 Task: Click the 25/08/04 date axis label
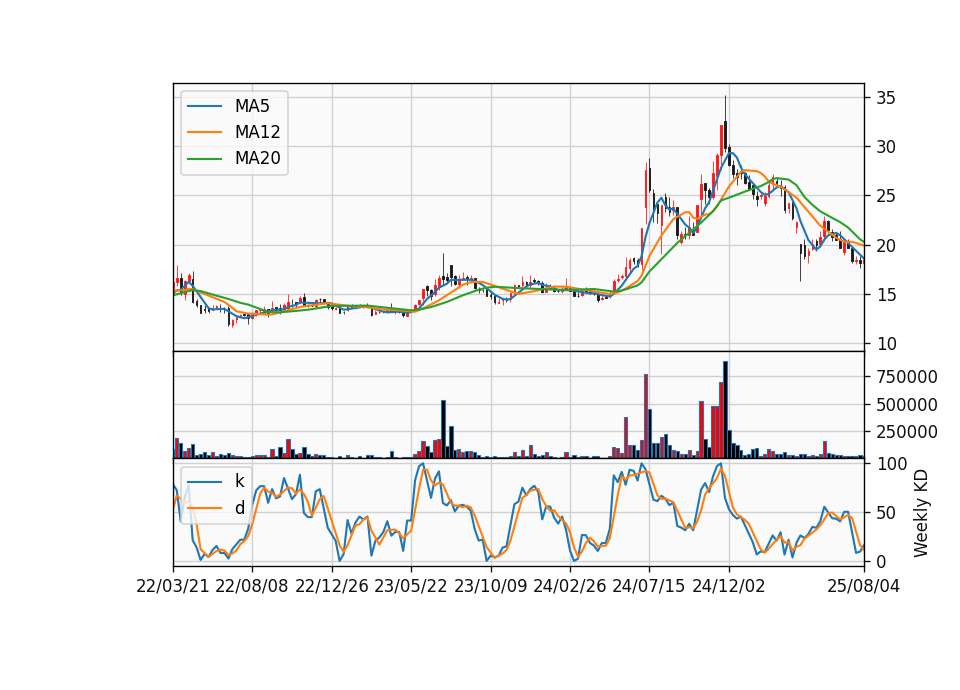864,587
